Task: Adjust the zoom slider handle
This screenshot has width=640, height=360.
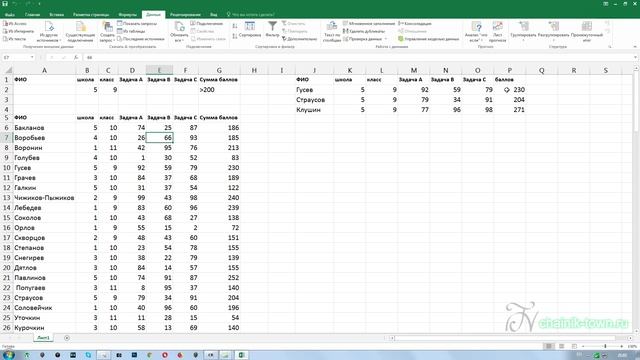Action: tap(605, 346)
